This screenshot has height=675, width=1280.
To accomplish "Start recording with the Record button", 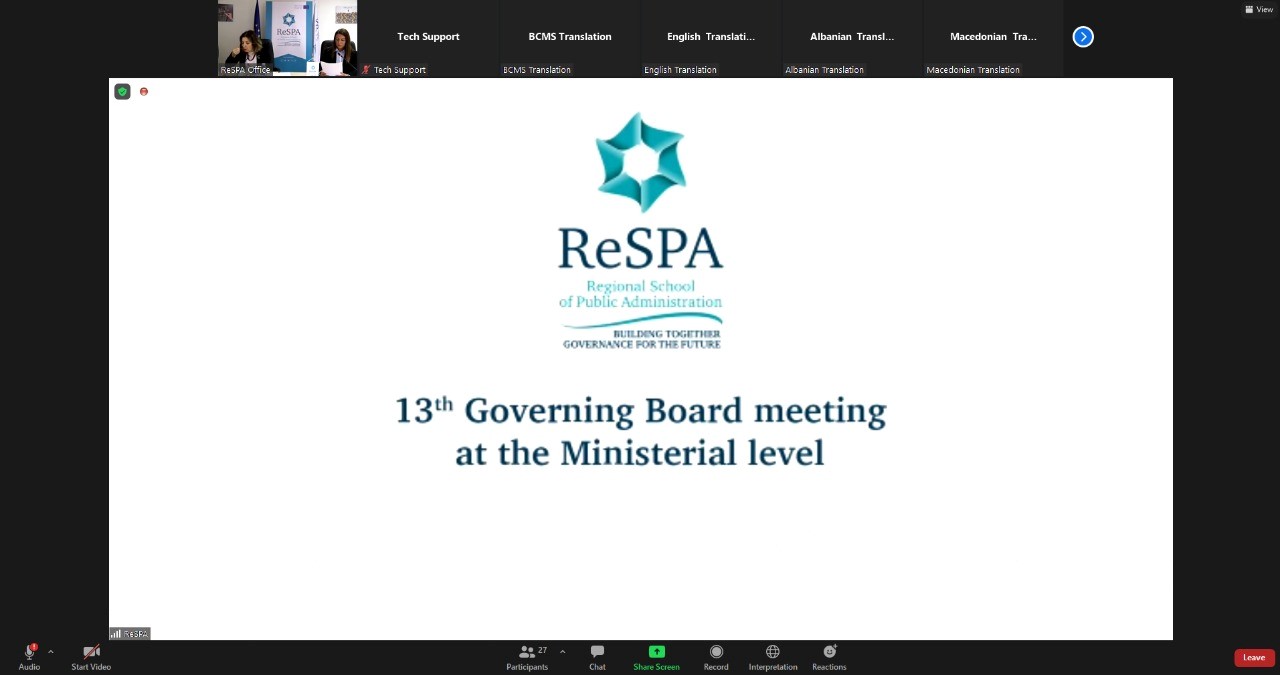I will [716, 657].
